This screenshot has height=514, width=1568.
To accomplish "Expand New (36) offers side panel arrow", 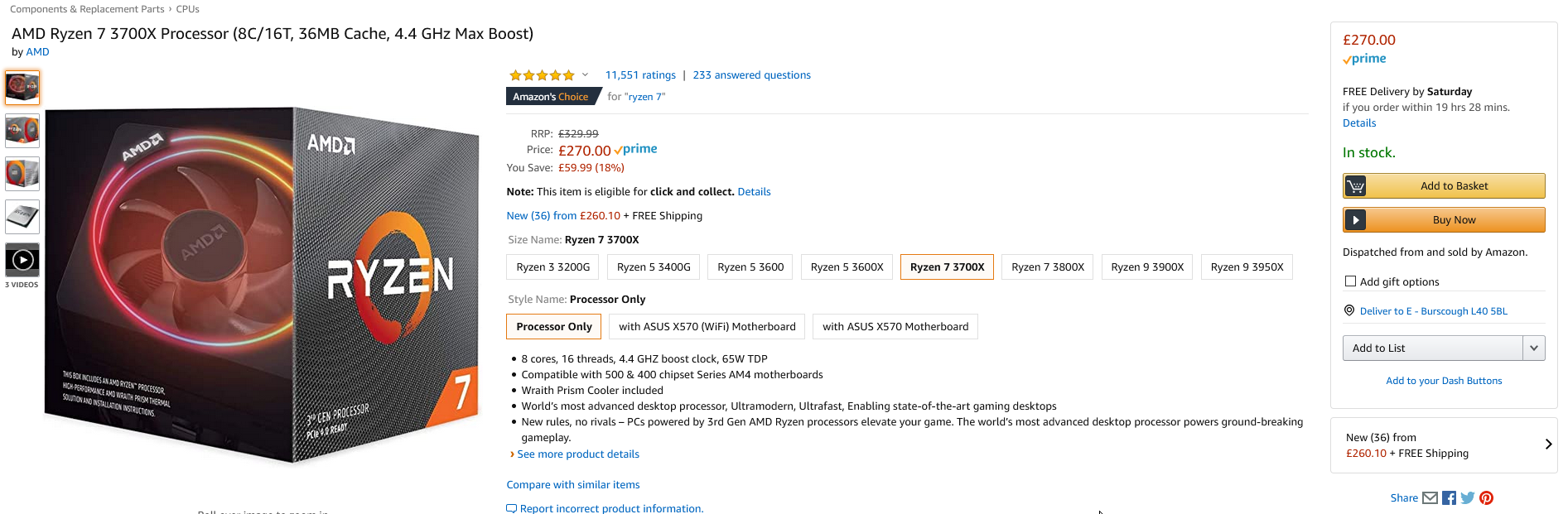I will point(1548,444).
